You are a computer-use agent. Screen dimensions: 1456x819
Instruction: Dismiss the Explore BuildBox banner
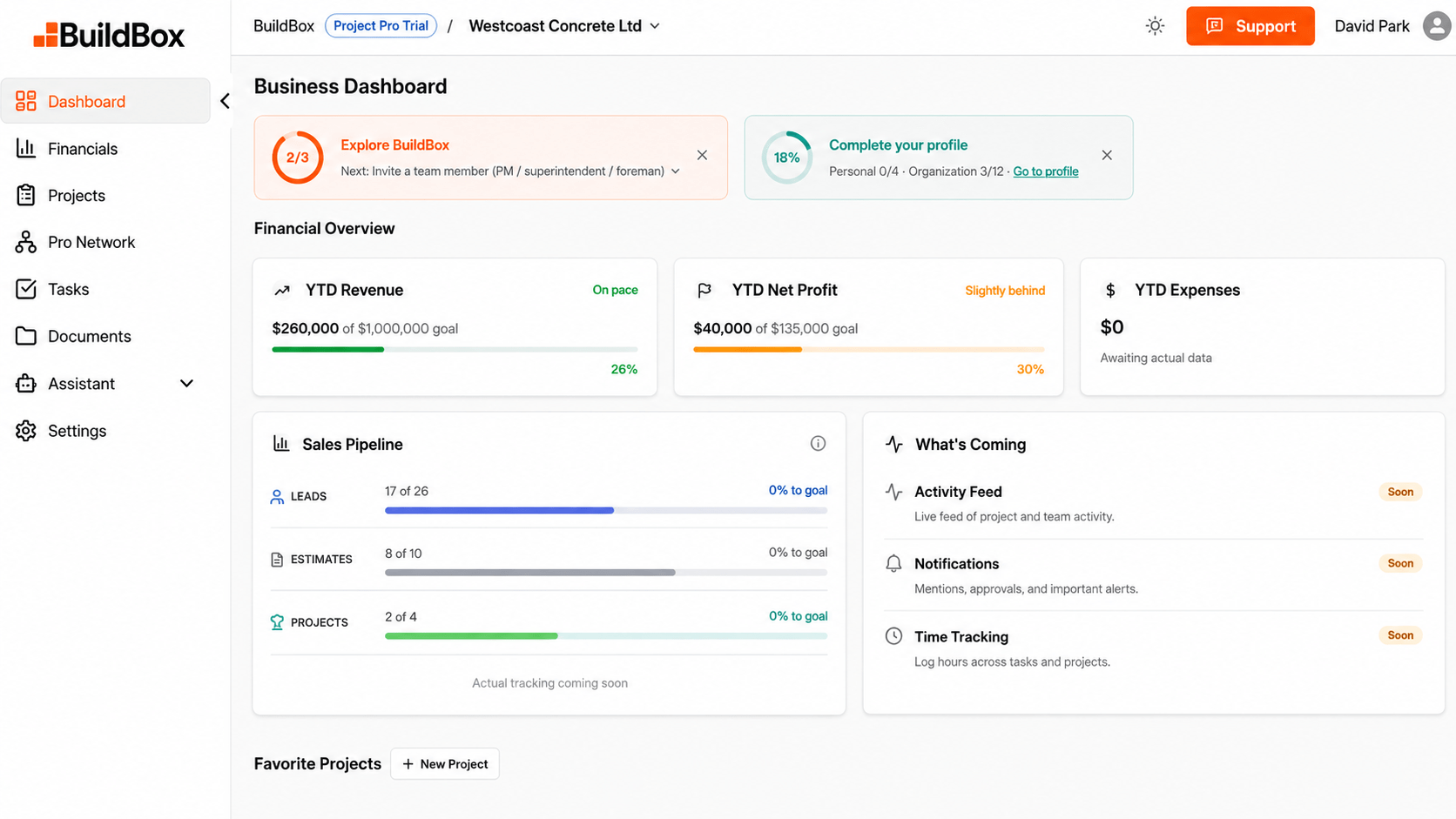(x=702, y=155)
